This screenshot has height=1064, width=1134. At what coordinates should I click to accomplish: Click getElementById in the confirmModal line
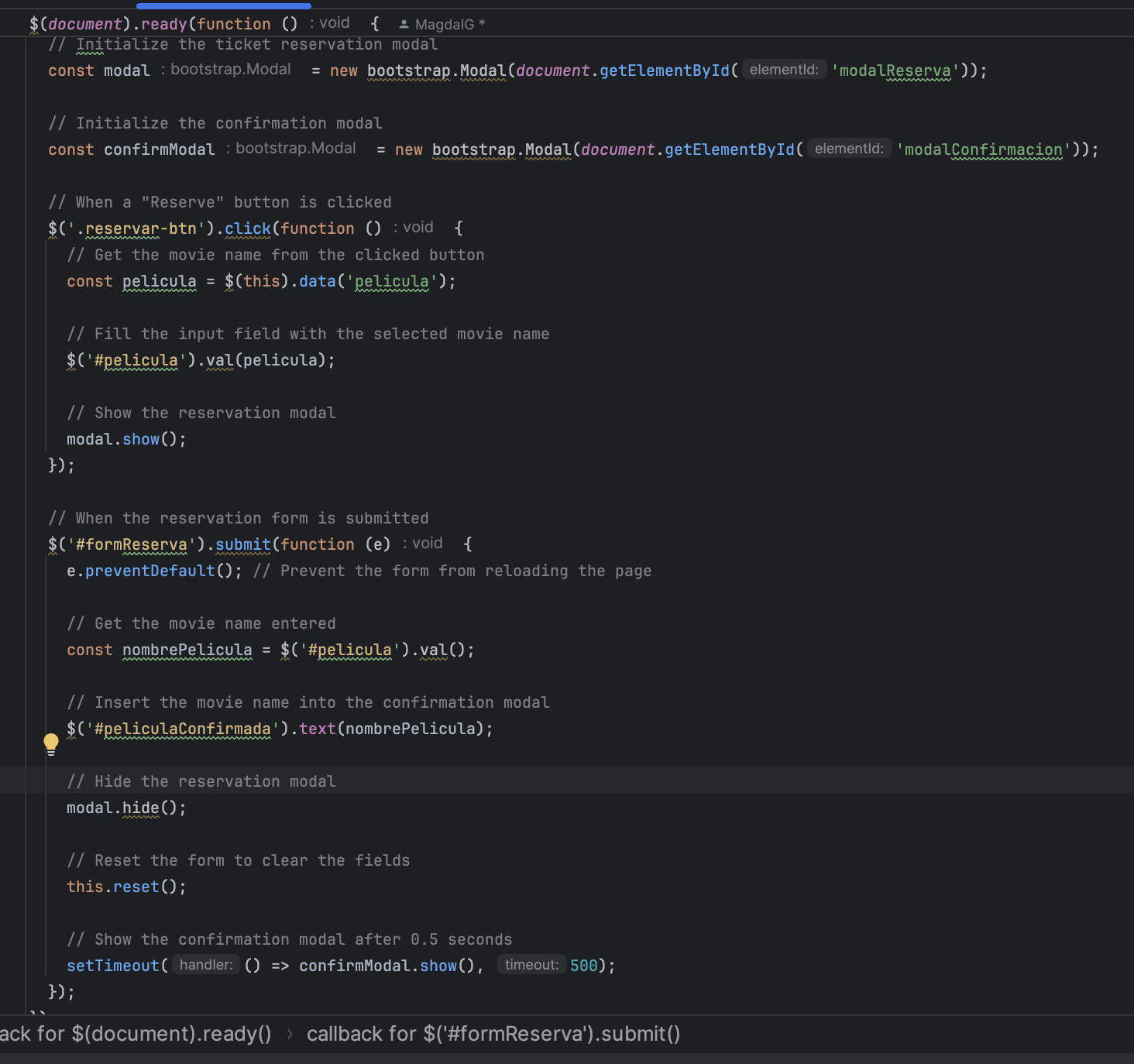[x=730, y=149]
